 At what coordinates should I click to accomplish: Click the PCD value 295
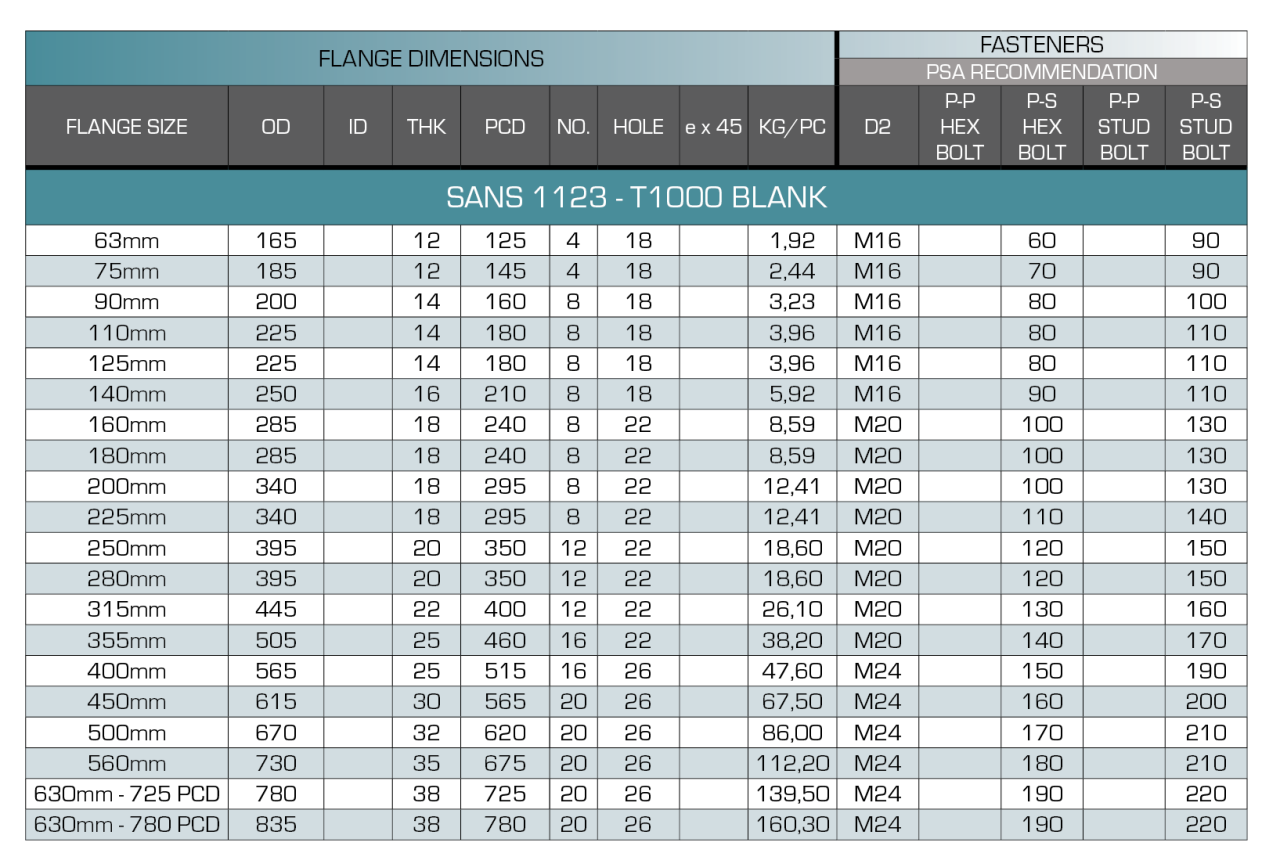pyautogui.click(x=505, y=517)
